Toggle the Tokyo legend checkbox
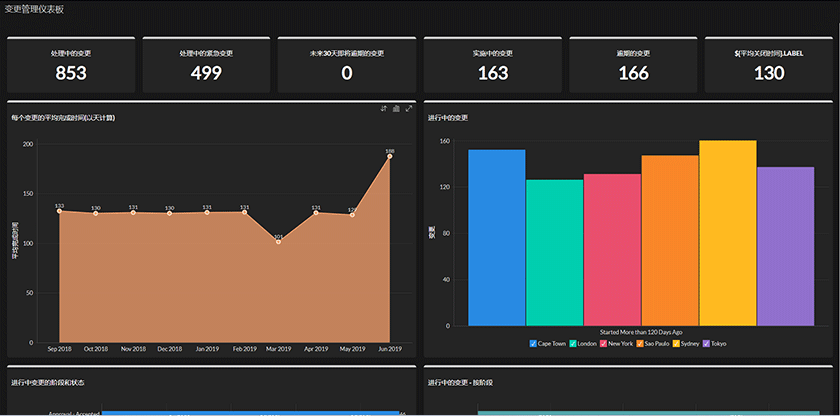This screenshot has height=417, width=840. coord(706,344)
